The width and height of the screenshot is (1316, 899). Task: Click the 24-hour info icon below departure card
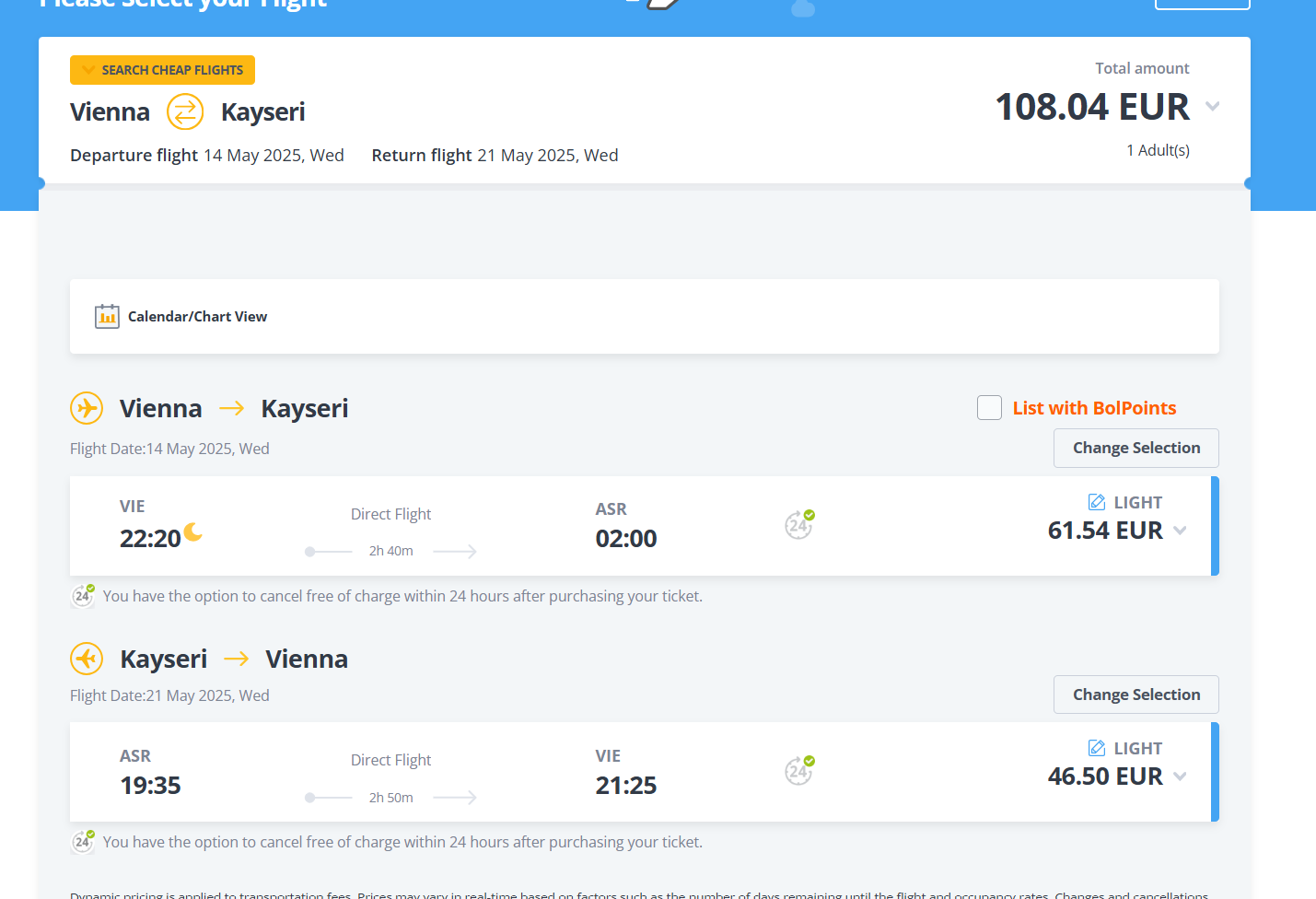pyautogui.click(x=83, y=596)
